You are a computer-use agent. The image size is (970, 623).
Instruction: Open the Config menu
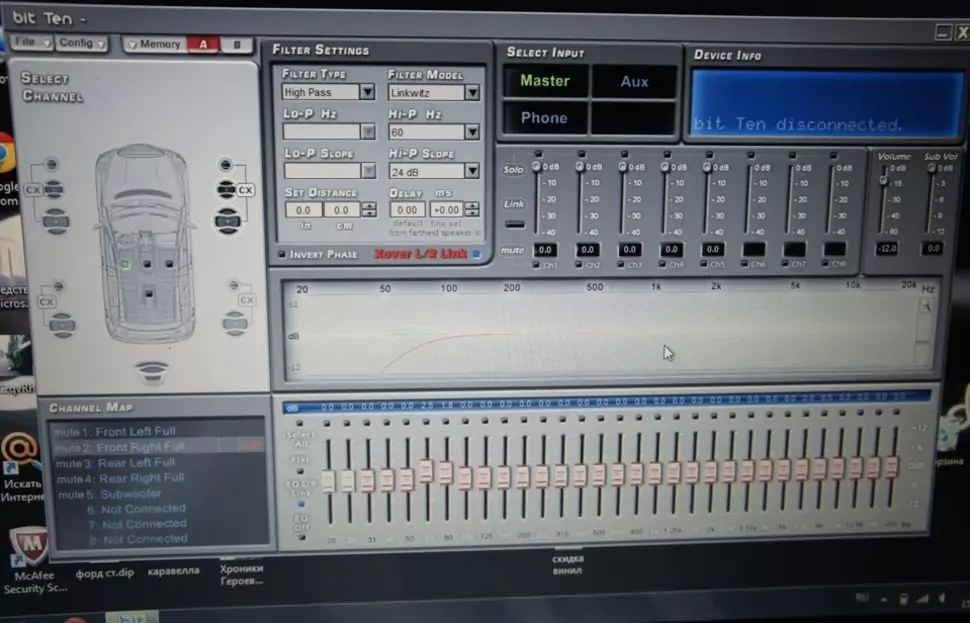pos(81,43)
